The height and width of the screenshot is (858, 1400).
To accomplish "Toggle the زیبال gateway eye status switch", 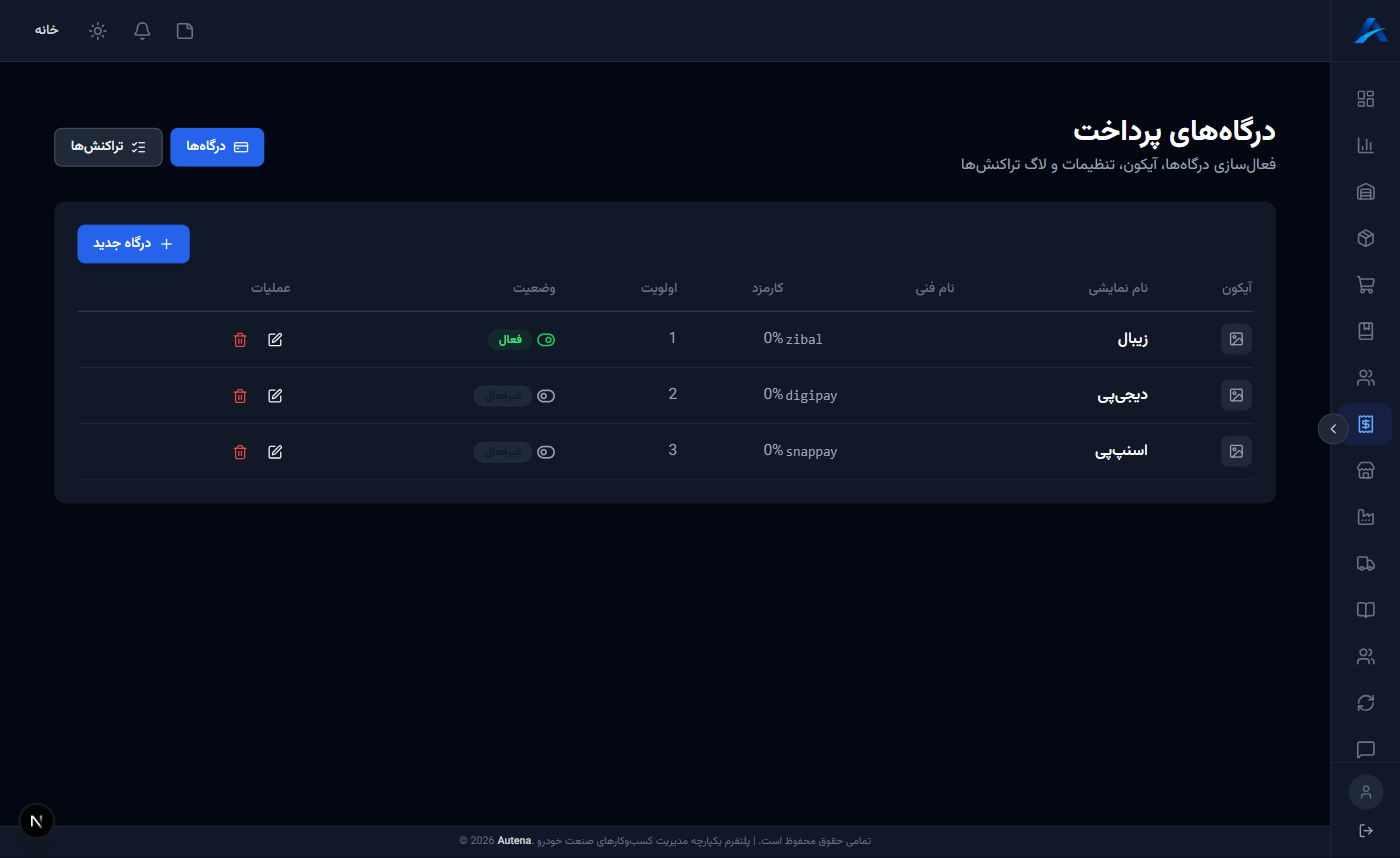I will coord(546,340).
